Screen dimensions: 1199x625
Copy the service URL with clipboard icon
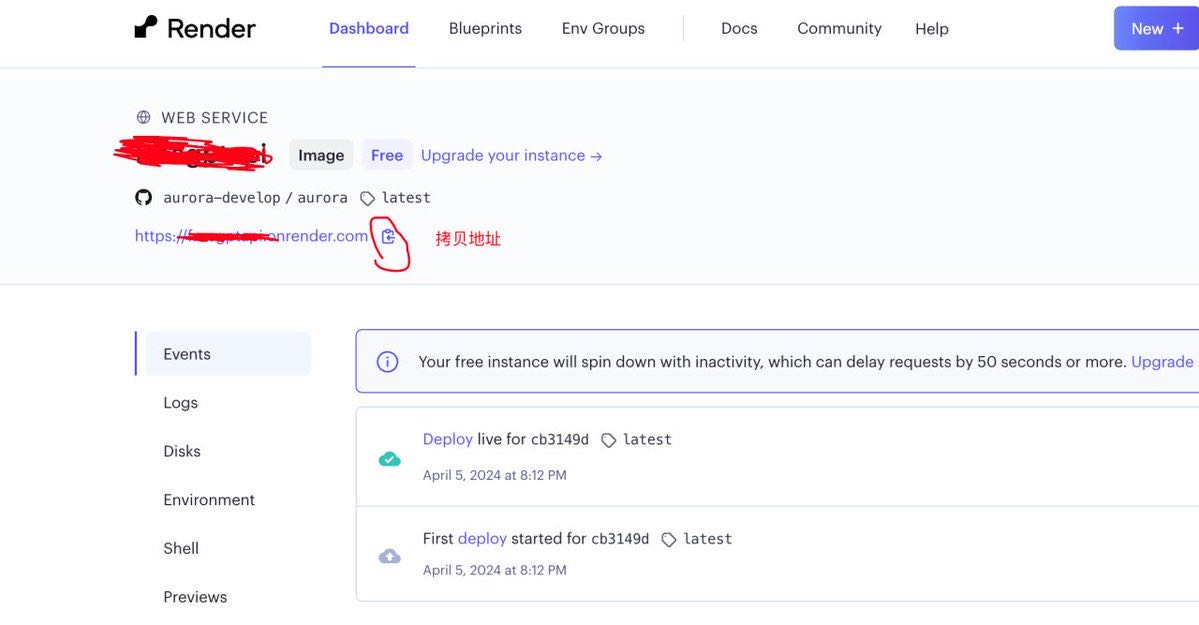[x=389, y=237]
